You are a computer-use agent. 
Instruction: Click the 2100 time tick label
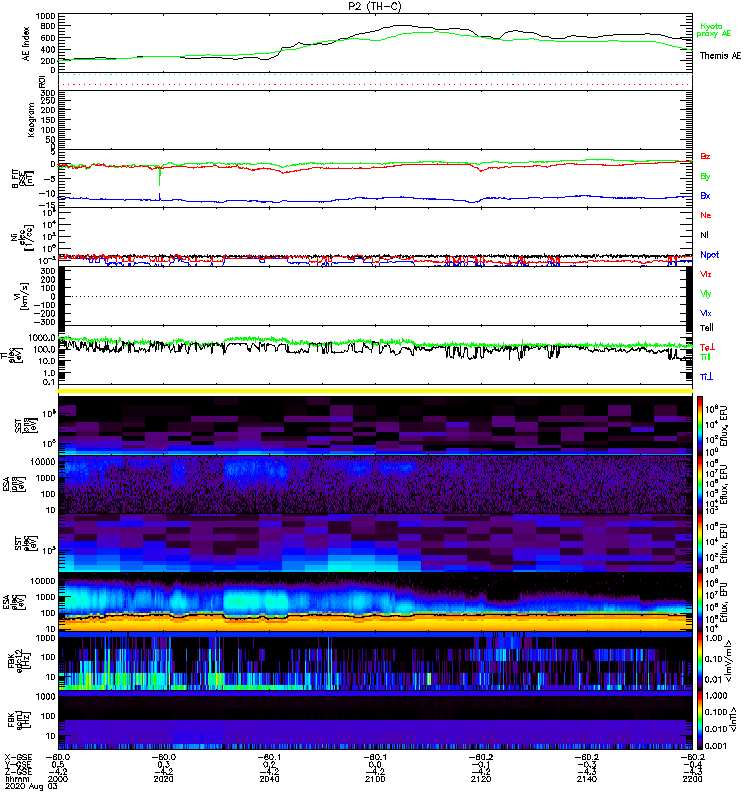click(374, 779)
